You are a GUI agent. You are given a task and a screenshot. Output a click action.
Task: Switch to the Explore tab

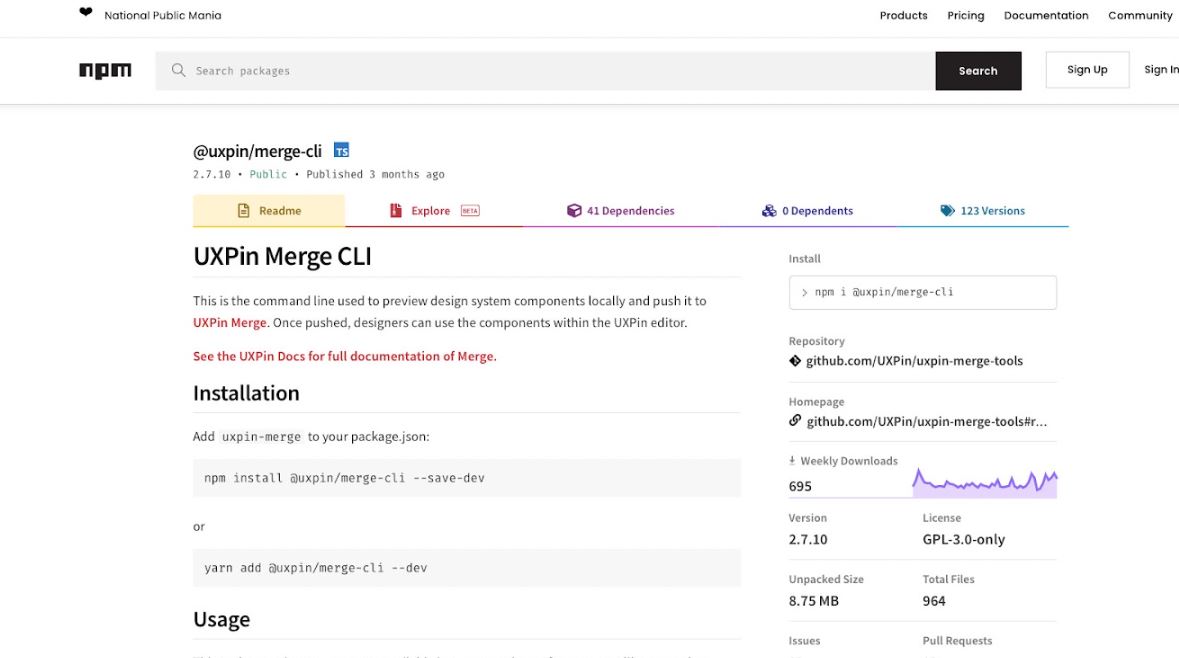(434, 211)
